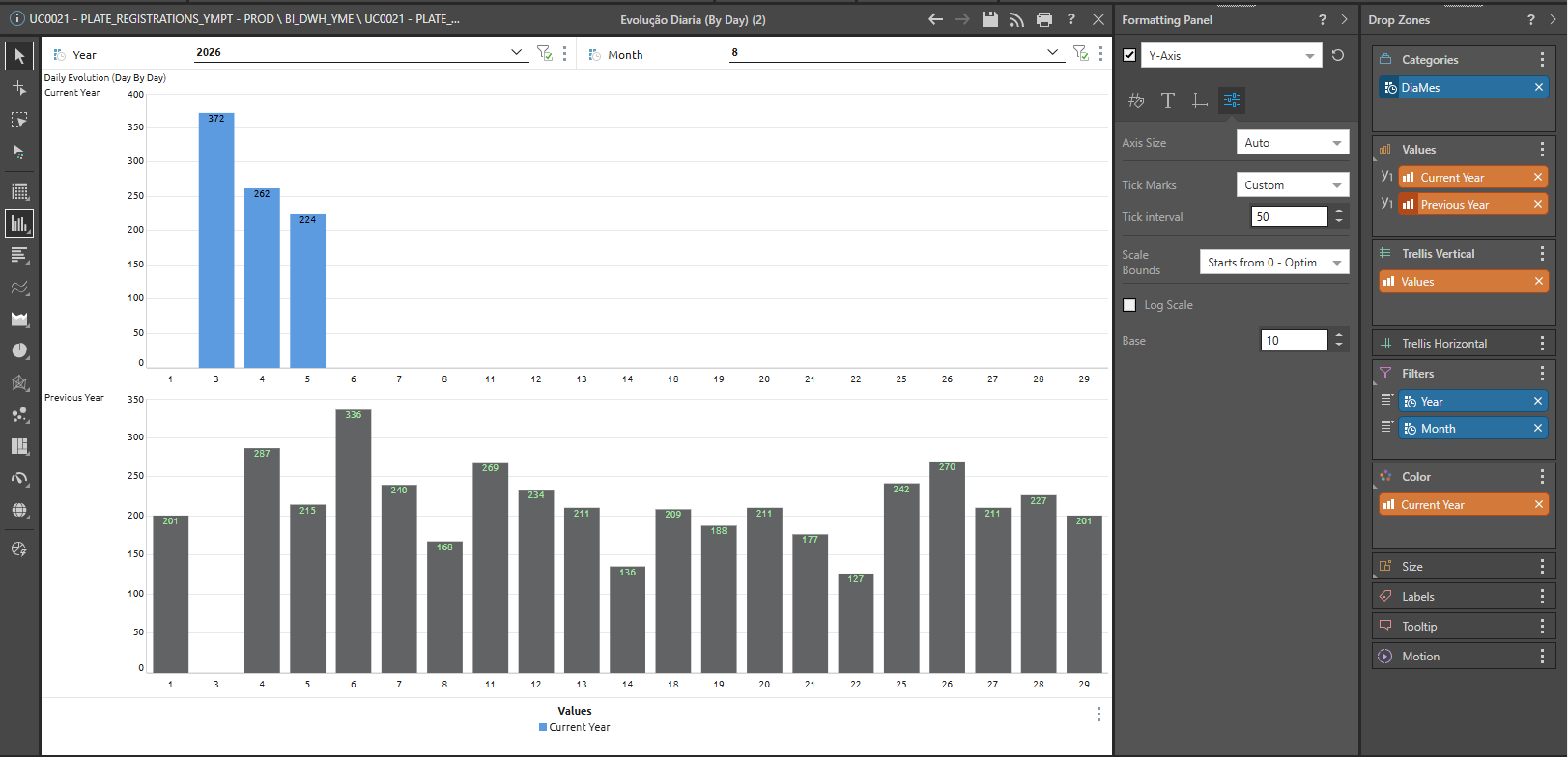Screen dimensions: 1568x757
Task: Open Drop Zones help
Action: [x=1531, y=19]
